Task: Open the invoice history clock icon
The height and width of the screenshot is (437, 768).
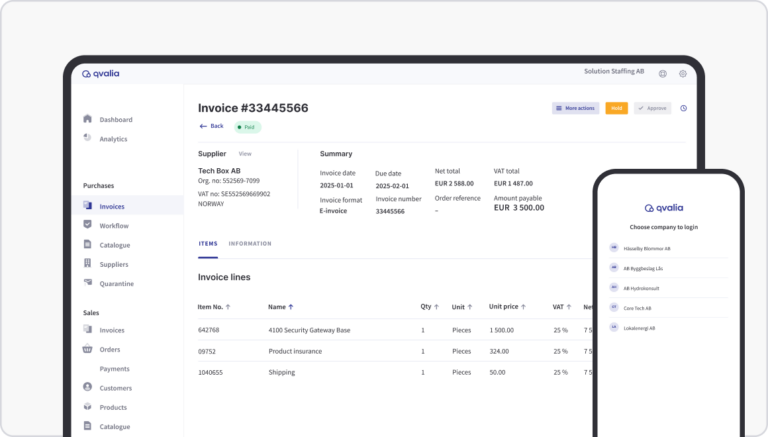Action: (x=684, y=108)
